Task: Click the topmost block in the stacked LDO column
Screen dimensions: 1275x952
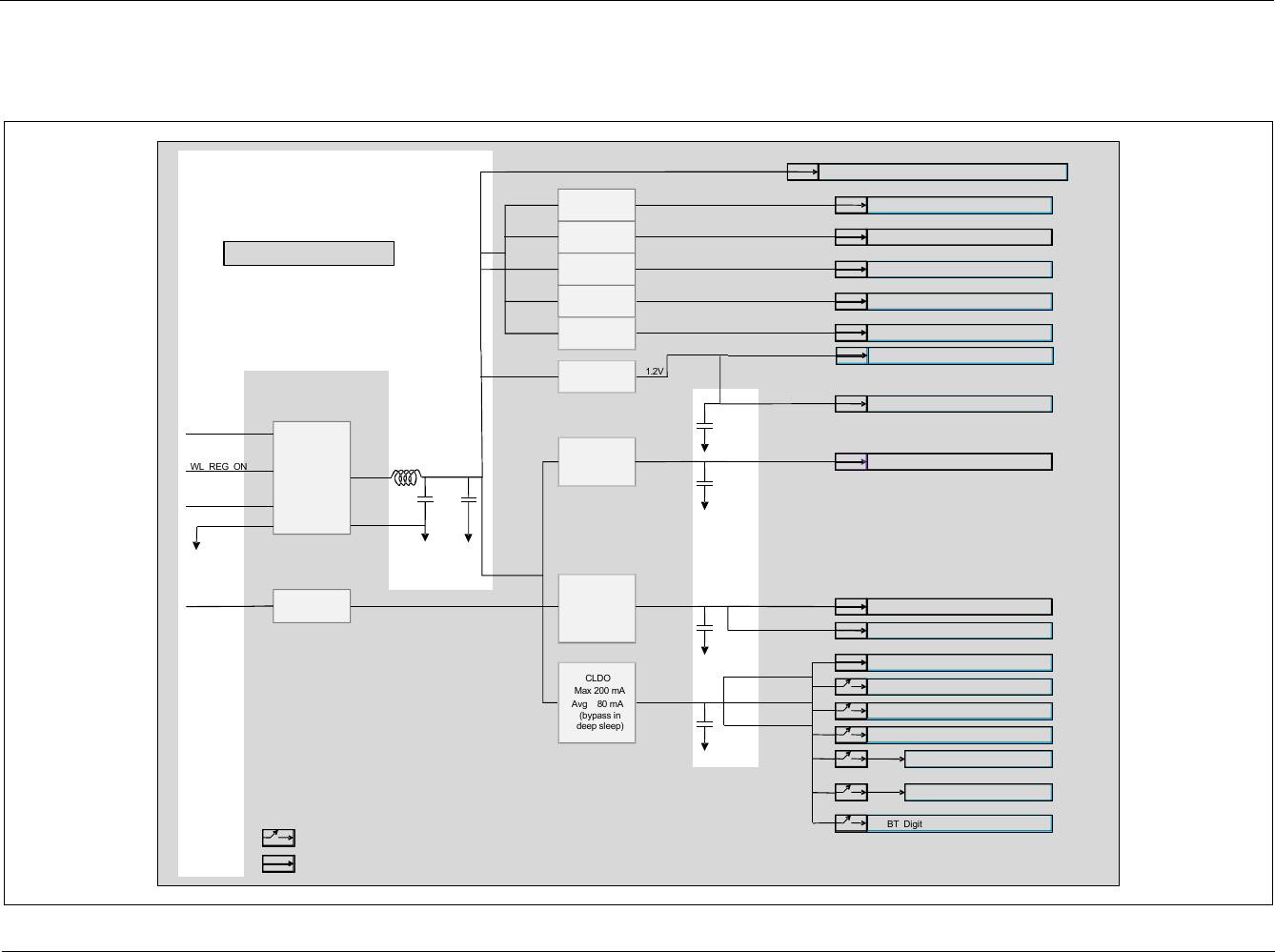Action: pyautogui.click(x=597, y=205)
